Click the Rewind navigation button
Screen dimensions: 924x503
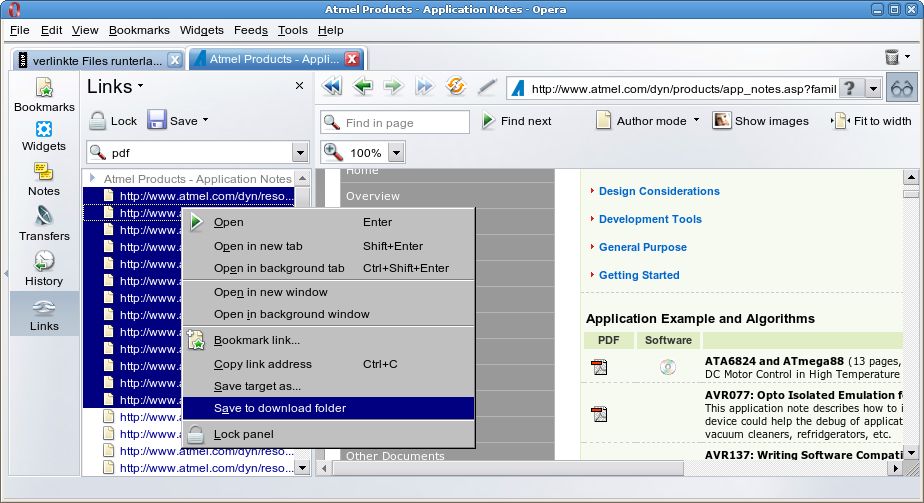coord(332,87)
